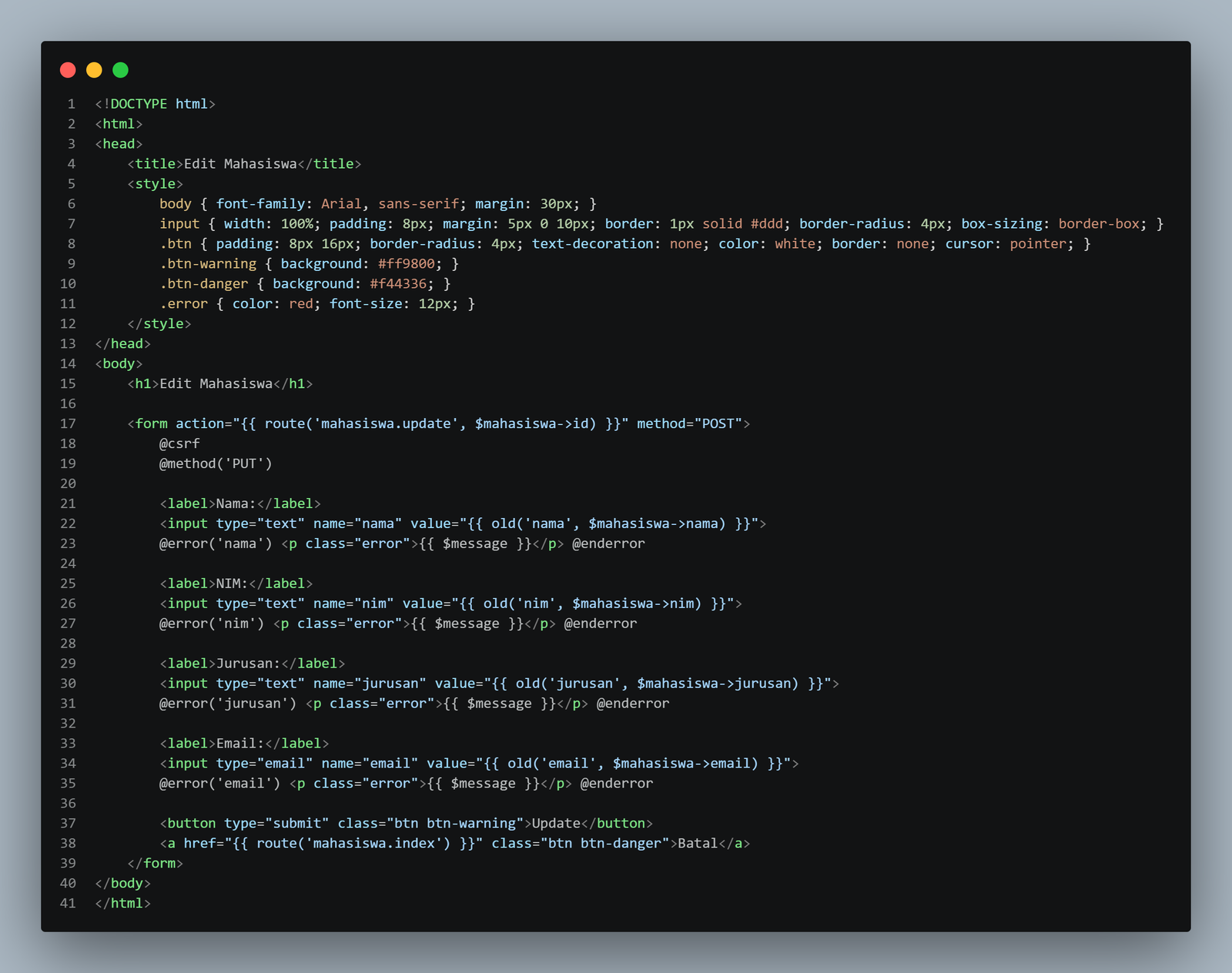Click the opening '<style>' tag on line 5
The width and height of the screenshot is (1232, 973).
155,184
